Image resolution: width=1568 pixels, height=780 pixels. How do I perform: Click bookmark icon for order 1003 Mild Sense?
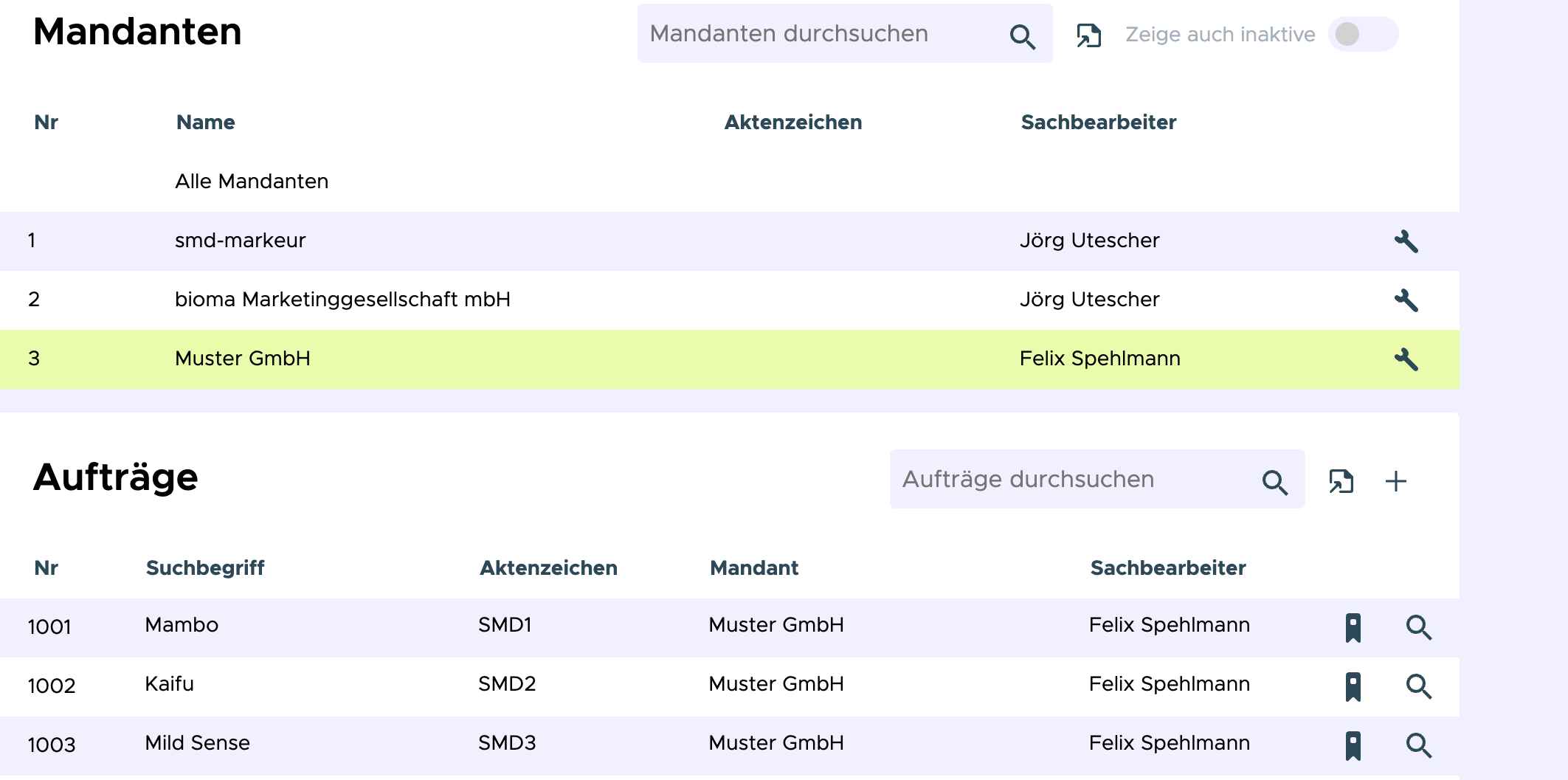(1353, 745)
